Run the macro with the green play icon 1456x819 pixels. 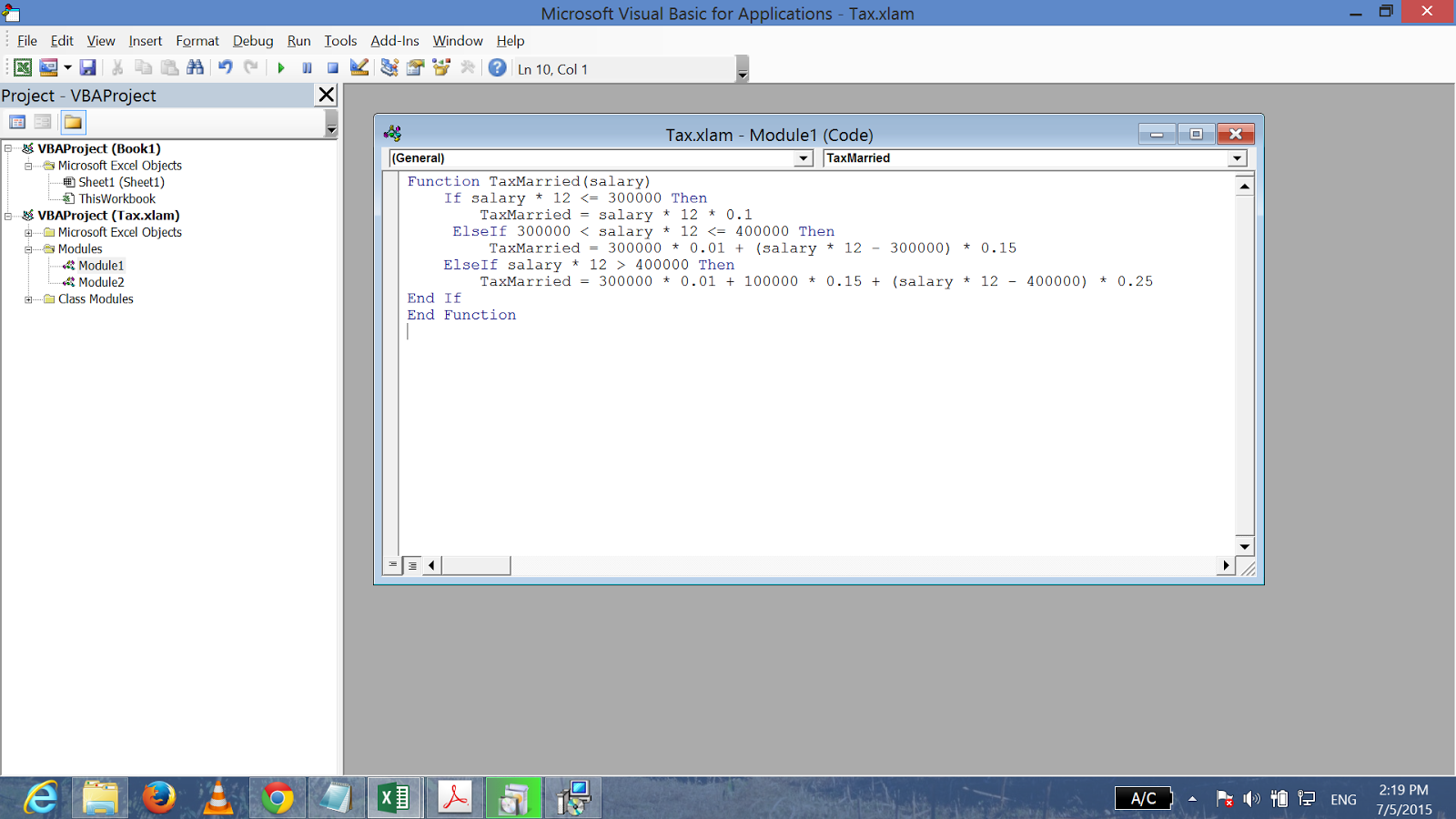(281, 68)
